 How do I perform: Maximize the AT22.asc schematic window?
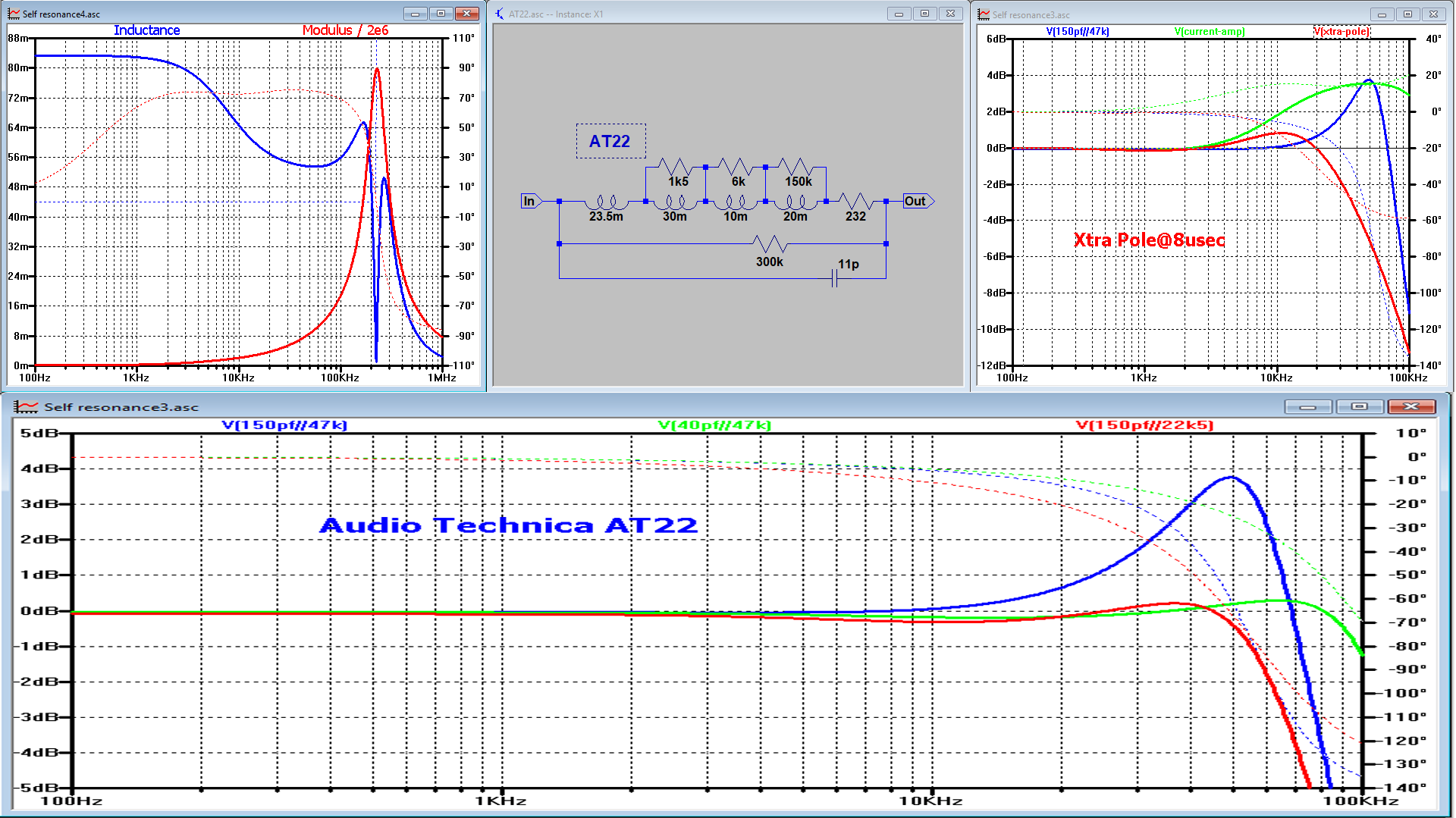[924, 14]
